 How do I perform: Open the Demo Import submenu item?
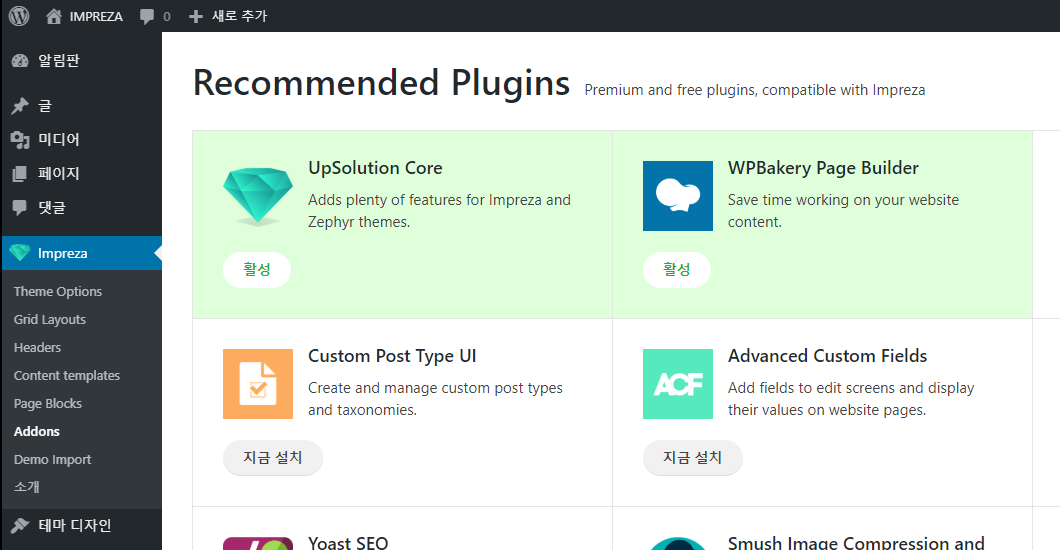(x=52, y=460)
